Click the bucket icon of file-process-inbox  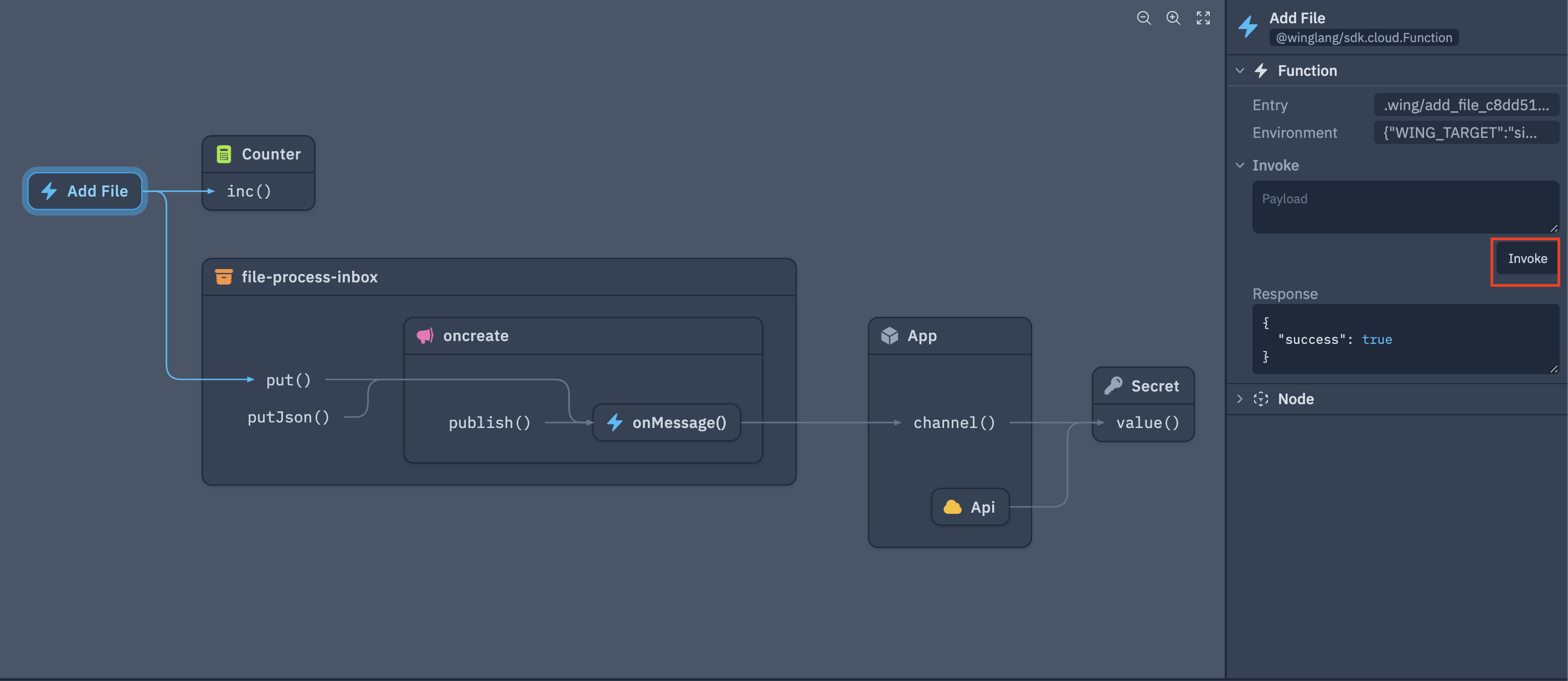coord(223,277)
